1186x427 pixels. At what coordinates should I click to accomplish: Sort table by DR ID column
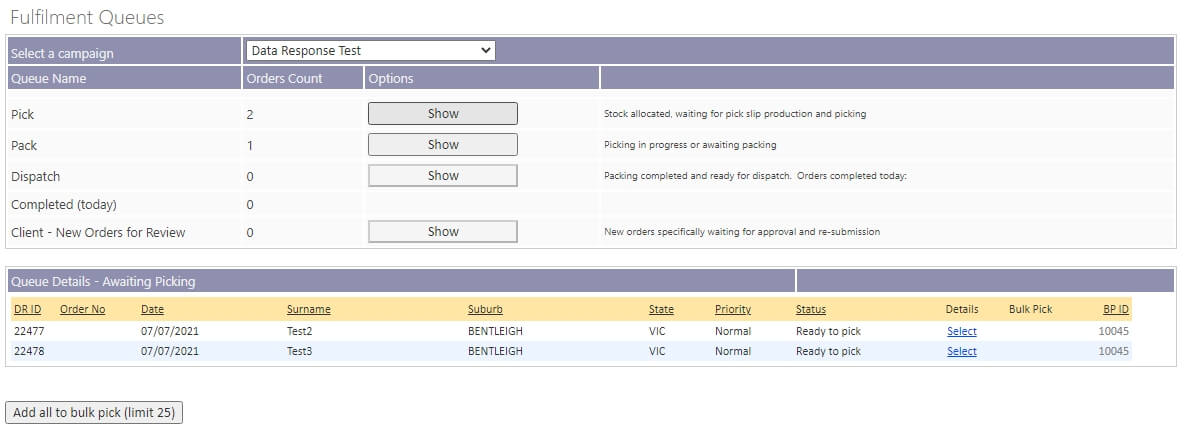pyautogui.click(x=27, y=309)
